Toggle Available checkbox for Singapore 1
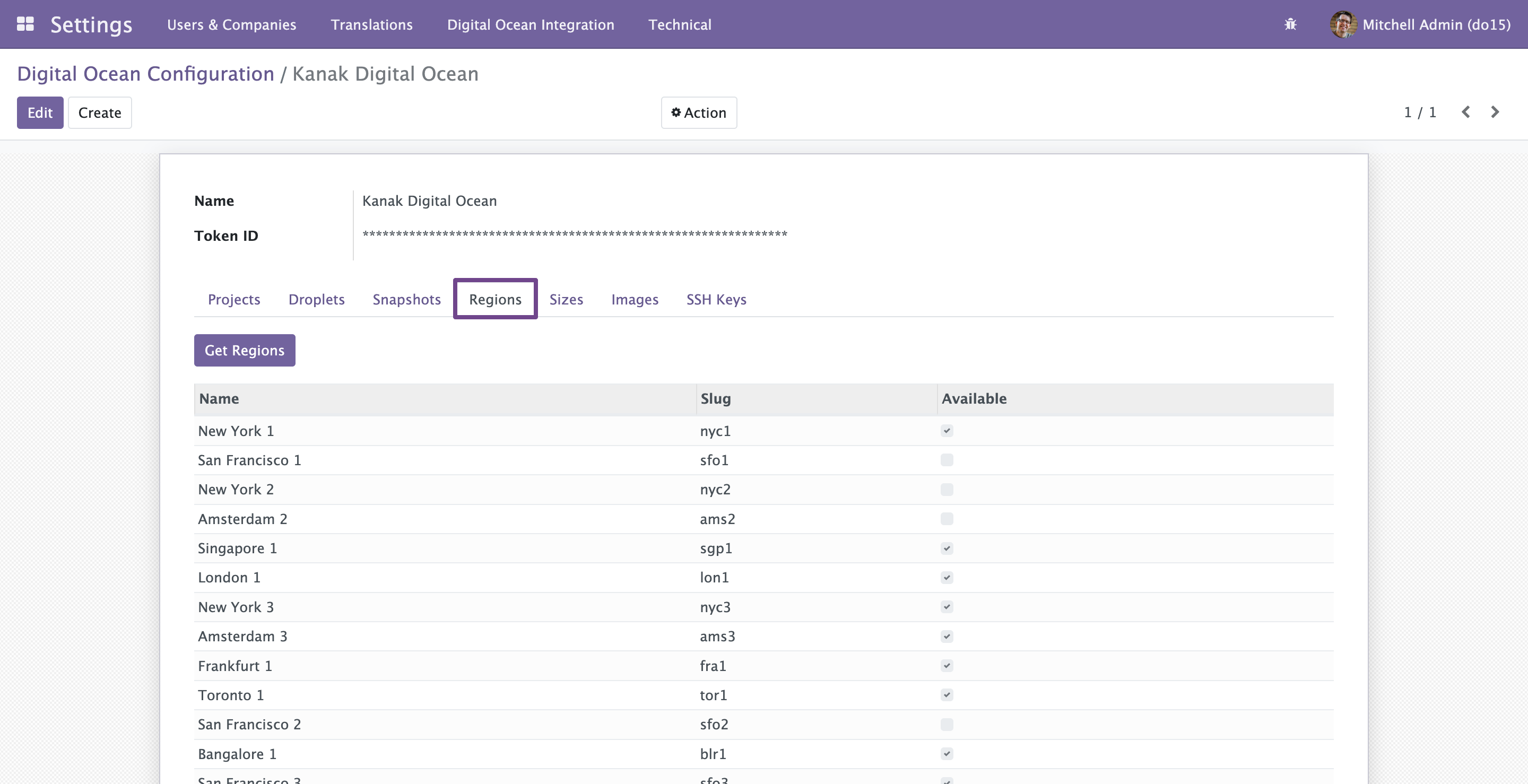1528x784 pixels. pyautogui.click(x=947, y=548)
